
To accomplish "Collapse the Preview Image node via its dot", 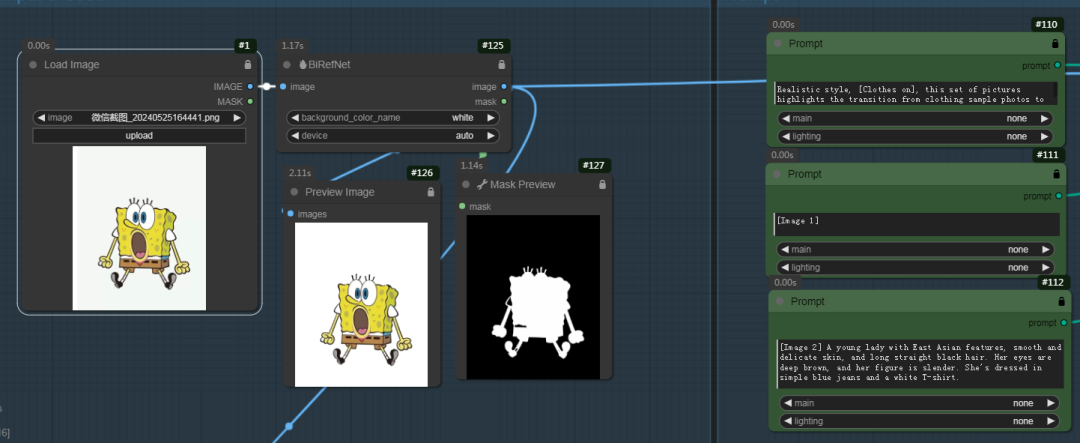I will point(295,192).
